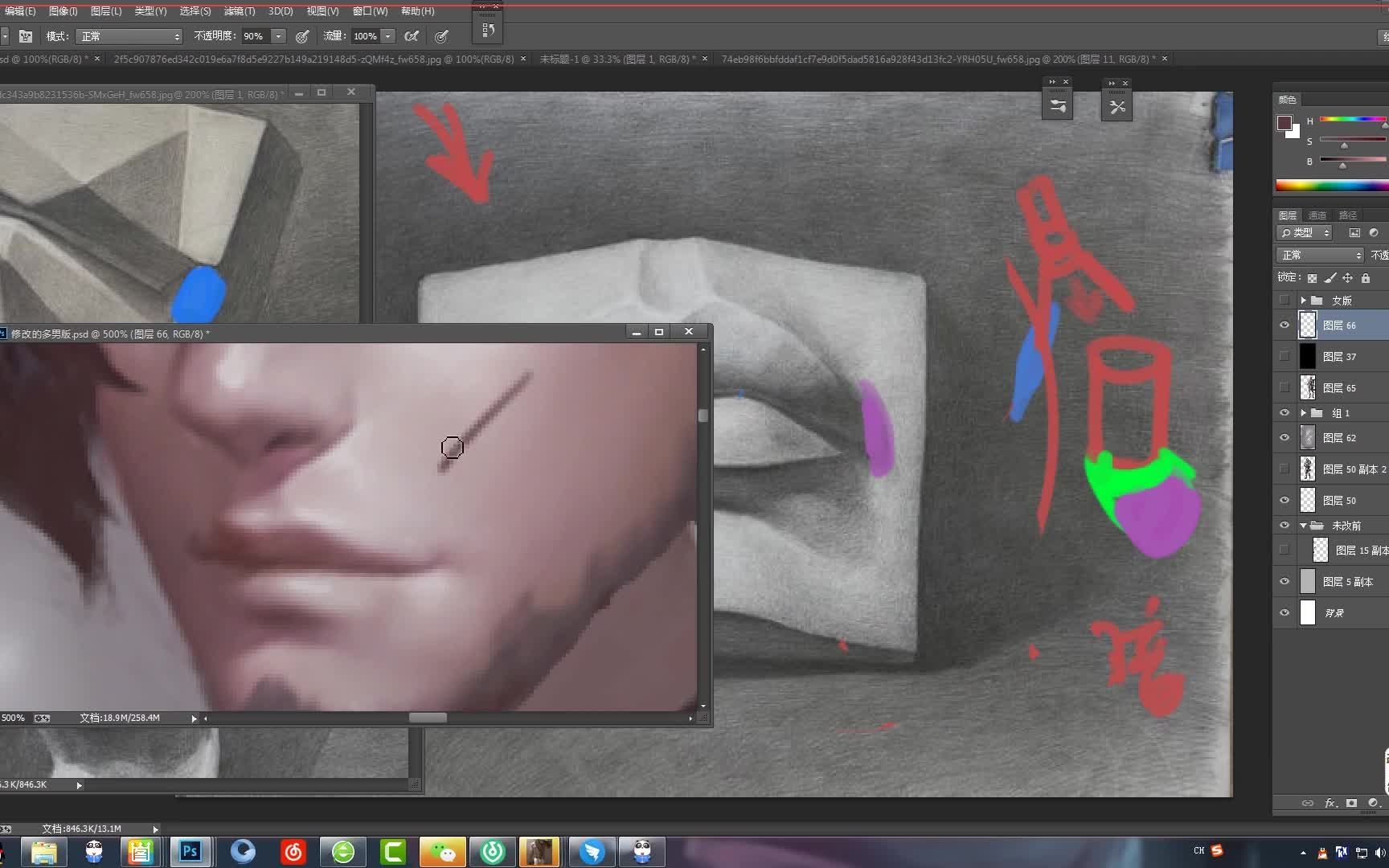Click status info icon beside 500% zoom

[x=42, y=719]
